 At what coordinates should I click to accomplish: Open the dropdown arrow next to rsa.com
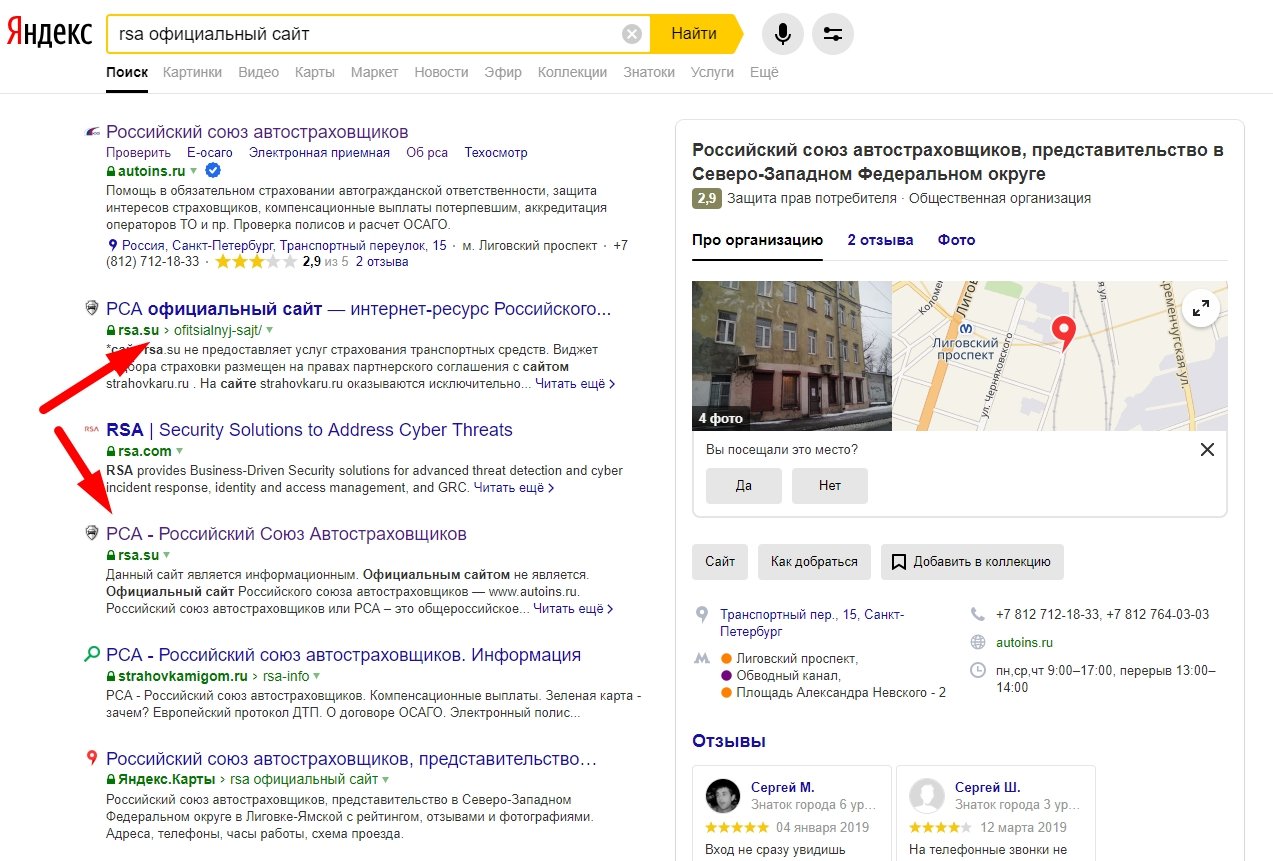[x=180, y=451]
